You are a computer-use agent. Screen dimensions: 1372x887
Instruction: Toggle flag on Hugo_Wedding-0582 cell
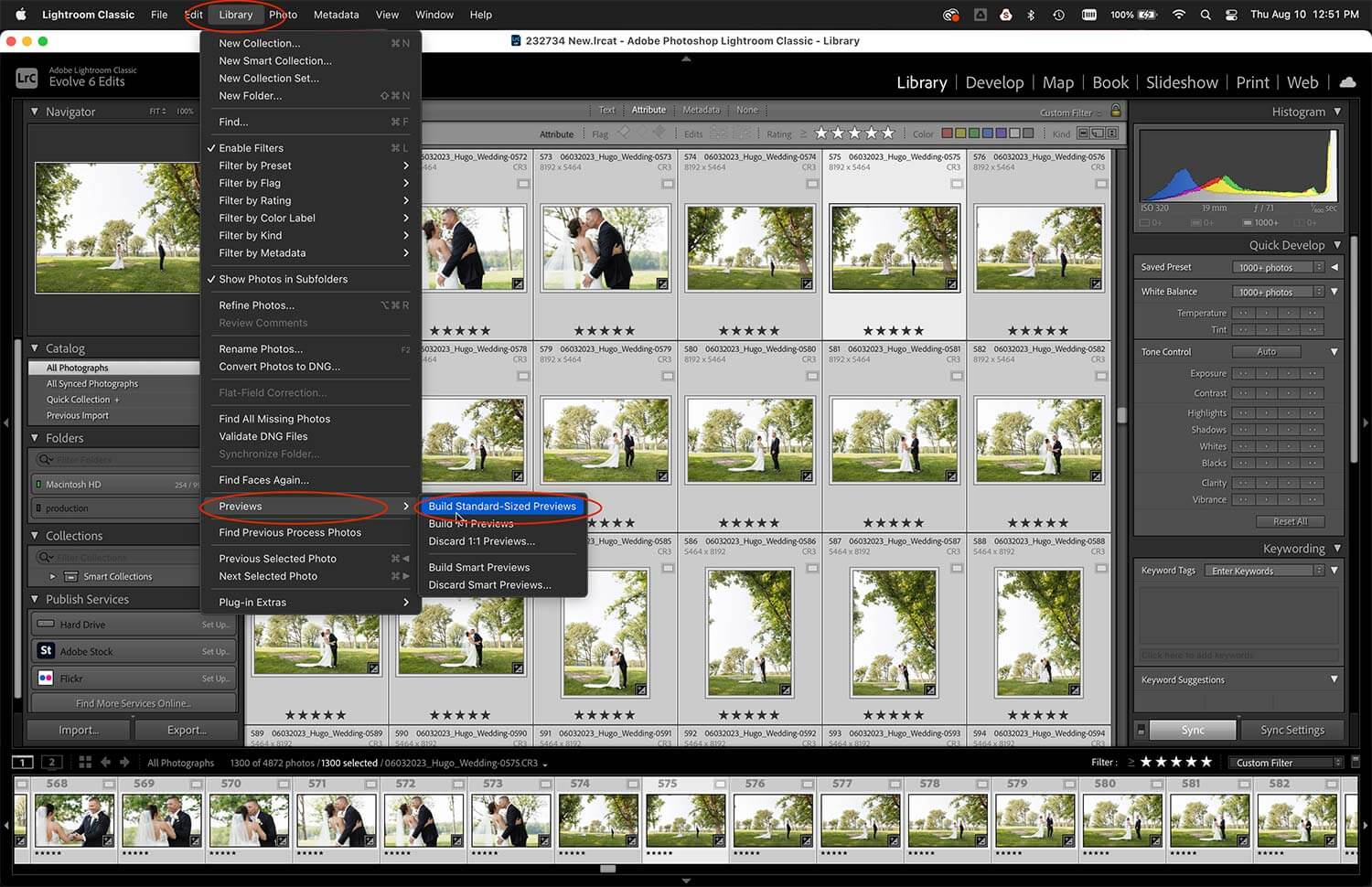1101,376
